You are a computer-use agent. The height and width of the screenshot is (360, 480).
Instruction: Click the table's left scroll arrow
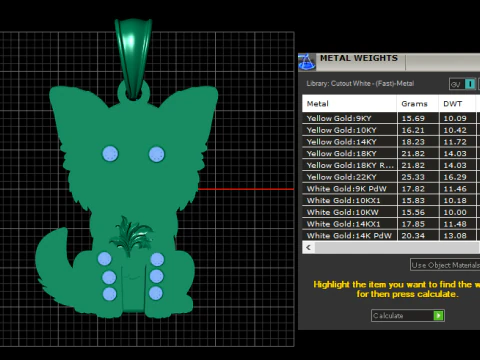[308, 247]
